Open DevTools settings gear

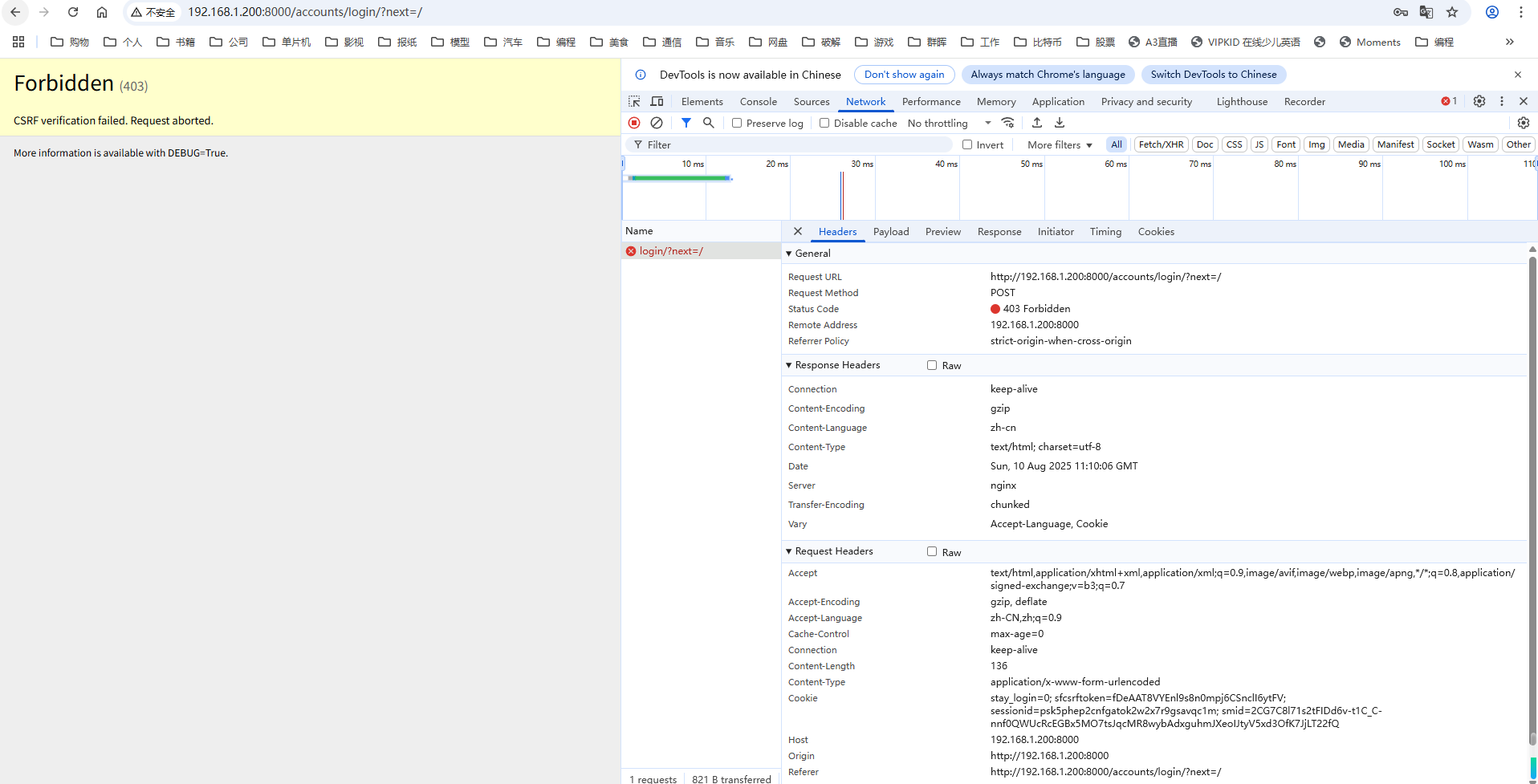click(x=1479, y=101)
